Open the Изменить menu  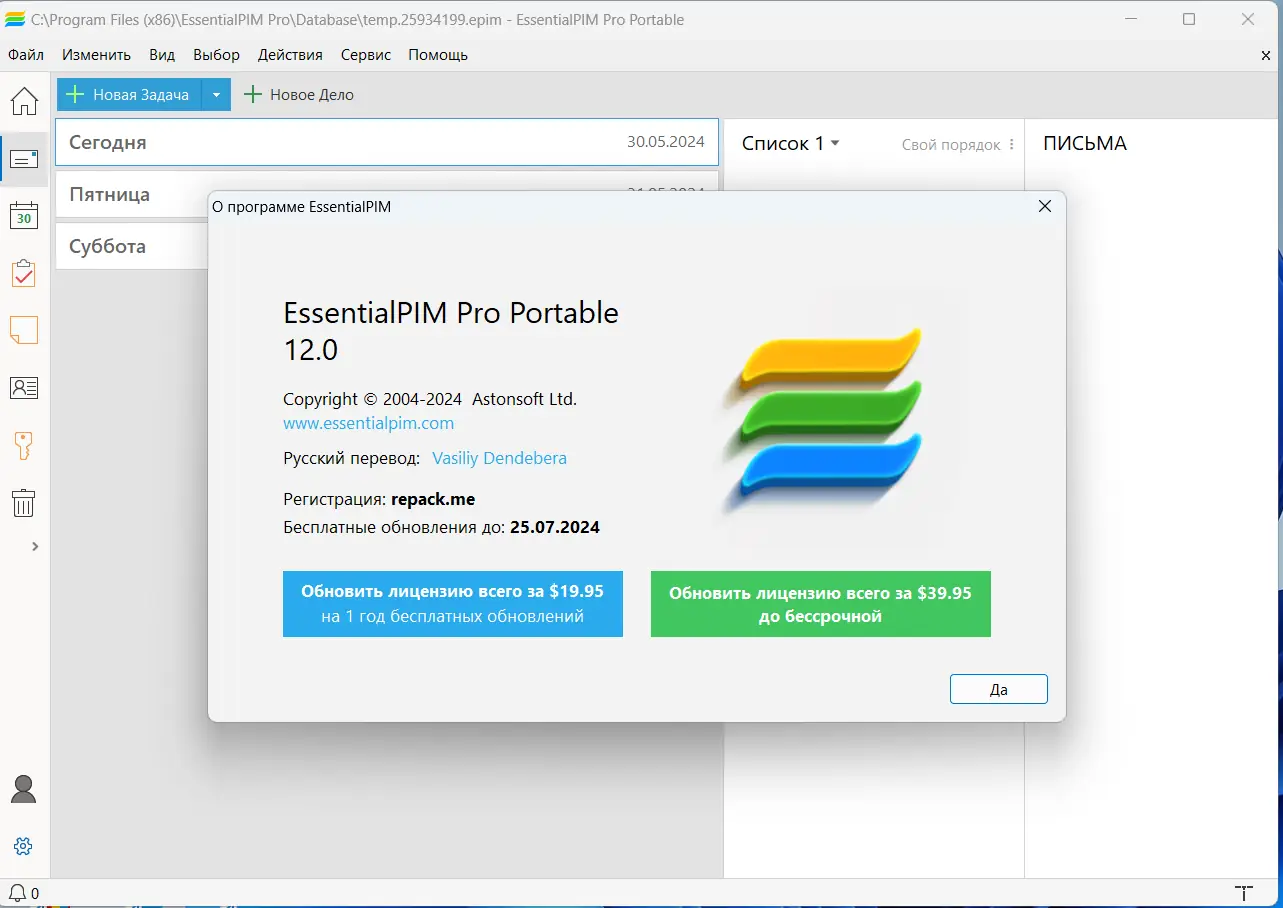[96, 55]
